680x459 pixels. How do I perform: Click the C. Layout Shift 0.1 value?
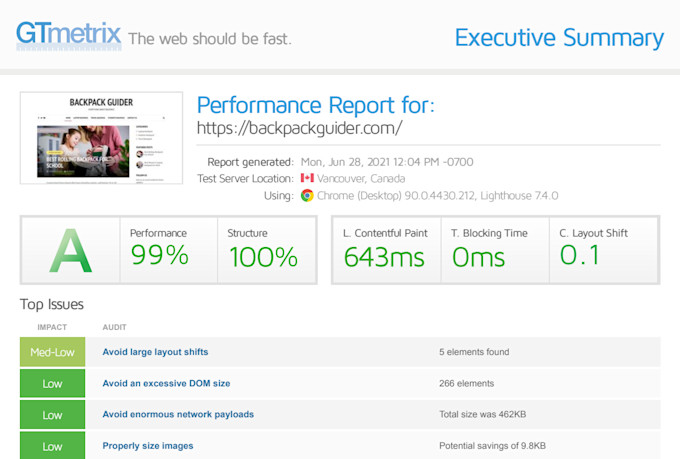pos(580,255)
